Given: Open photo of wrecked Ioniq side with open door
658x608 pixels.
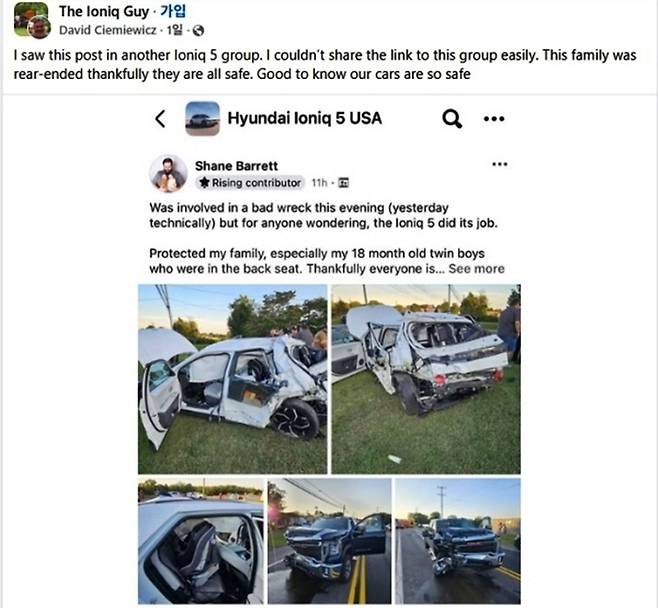Looking at the screenshot, I should click(x=232, y=379).
